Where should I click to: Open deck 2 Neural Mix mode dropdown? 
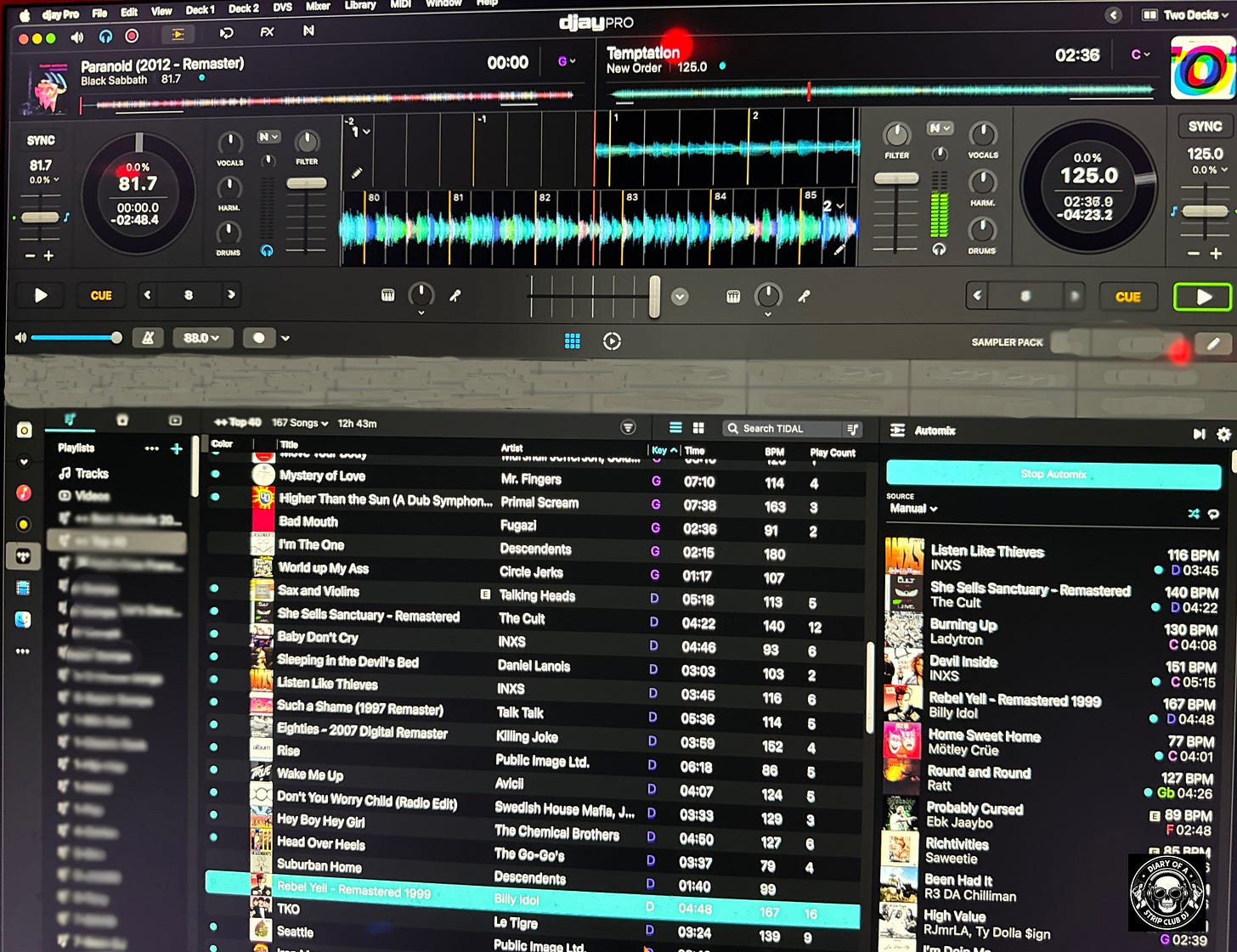940,128
